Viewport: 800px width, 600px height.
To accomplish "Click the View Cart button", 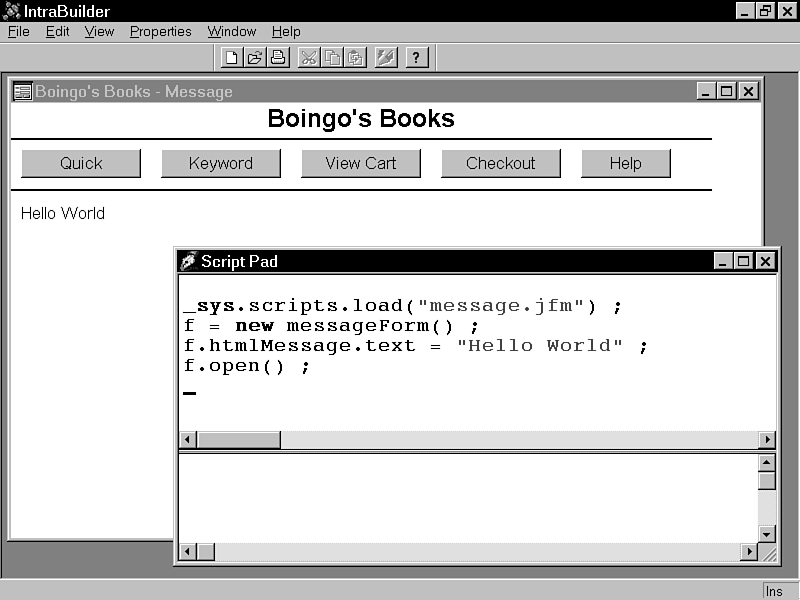I will 361,163.
